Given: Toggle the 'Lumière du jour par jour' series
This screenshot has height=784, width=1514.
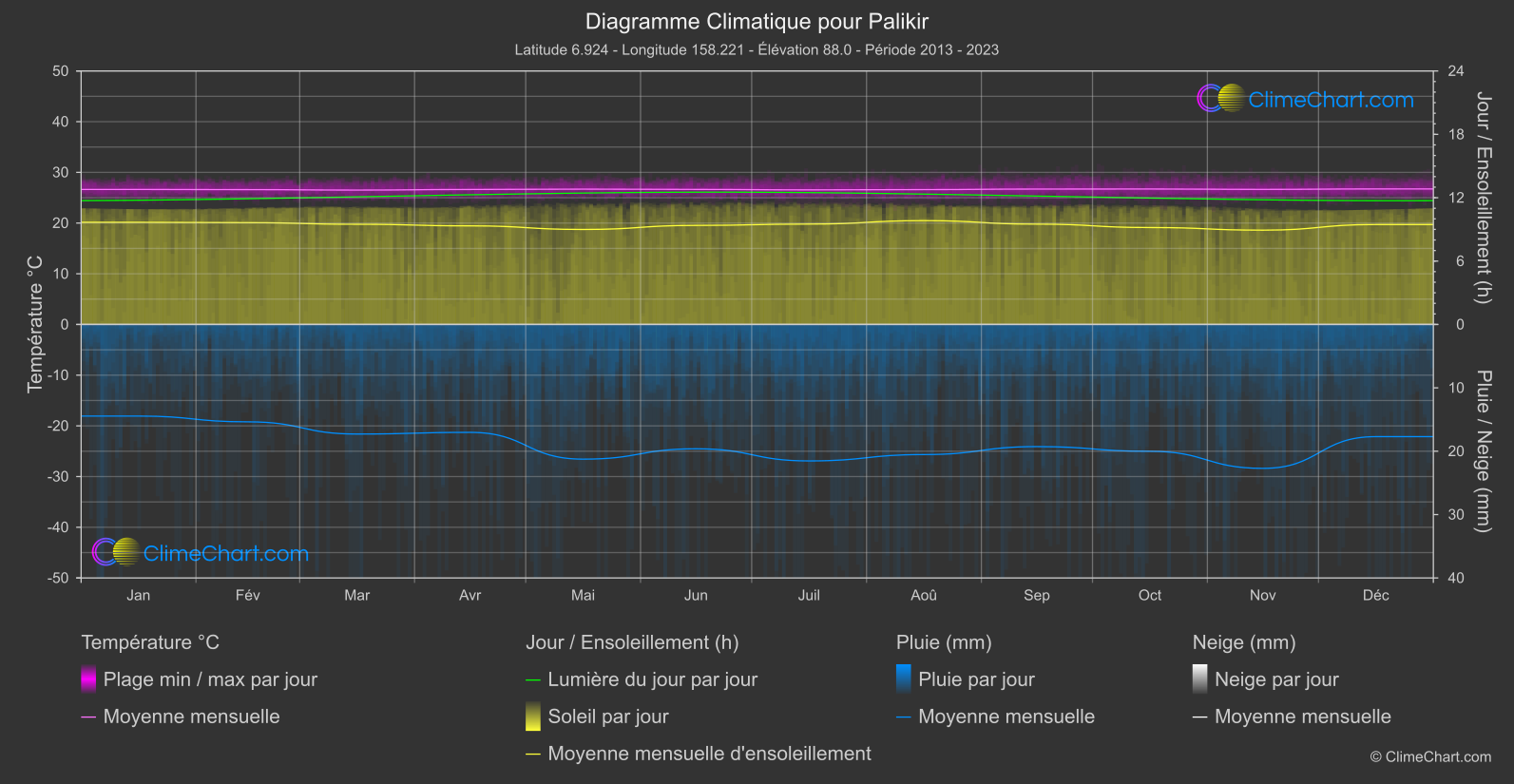Looking at the screenshot, I should pyautogui.click(x=652, y=679).
